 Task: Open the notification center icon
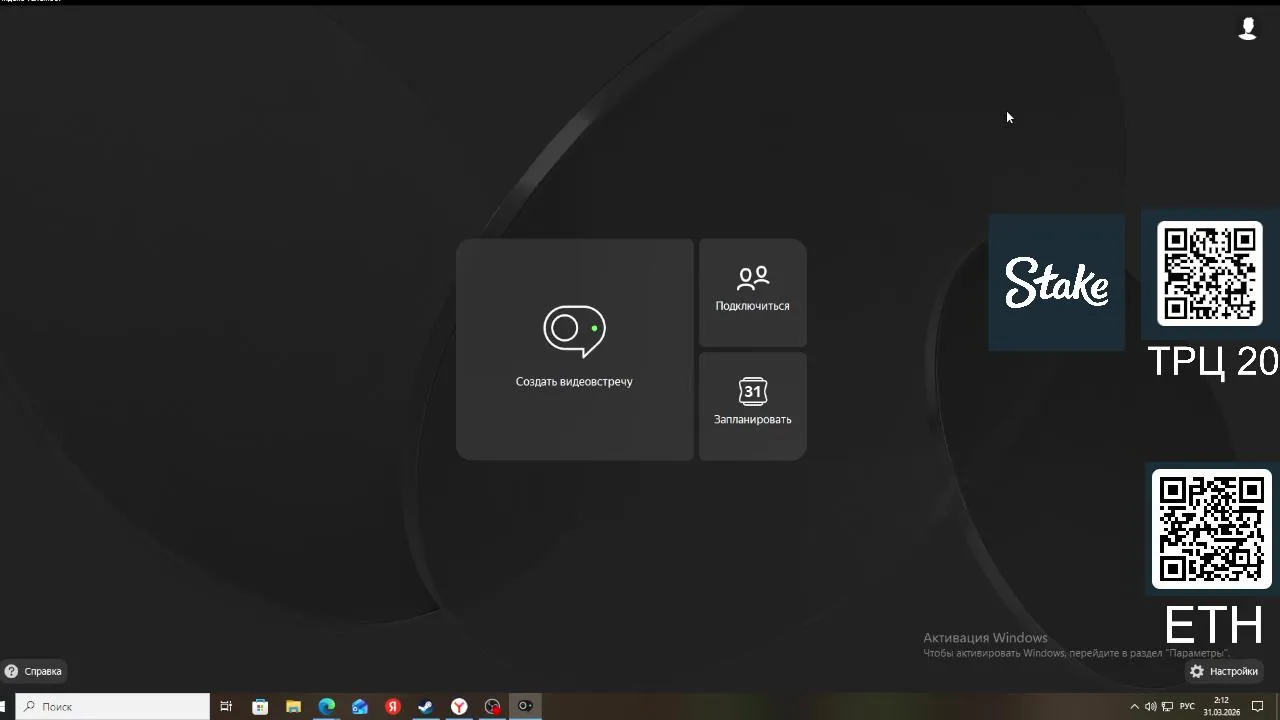click(x=1258, y=706)
